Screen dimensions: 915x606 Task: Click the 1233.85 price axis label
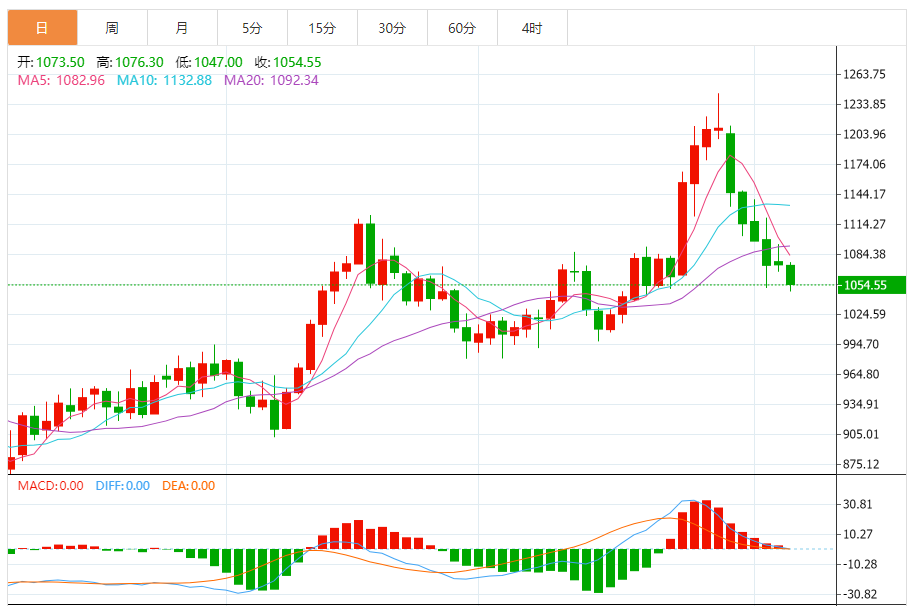click(x=864, y=104)
